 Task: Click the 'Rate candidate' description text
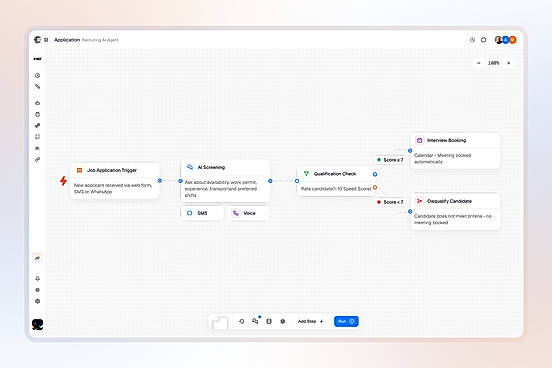click(x=336, y=189)
